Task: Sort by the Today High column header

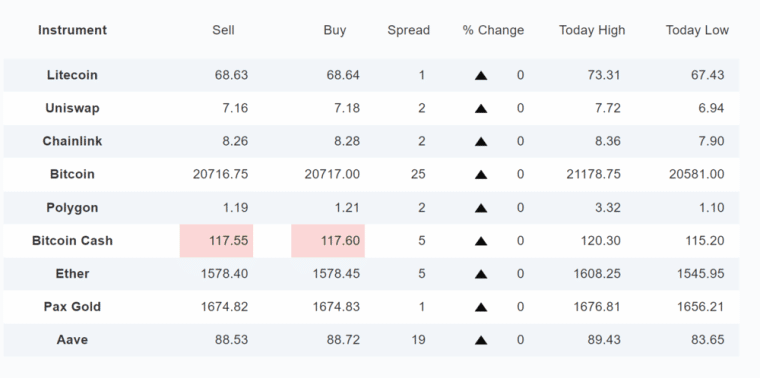Action: click(592, 30)
